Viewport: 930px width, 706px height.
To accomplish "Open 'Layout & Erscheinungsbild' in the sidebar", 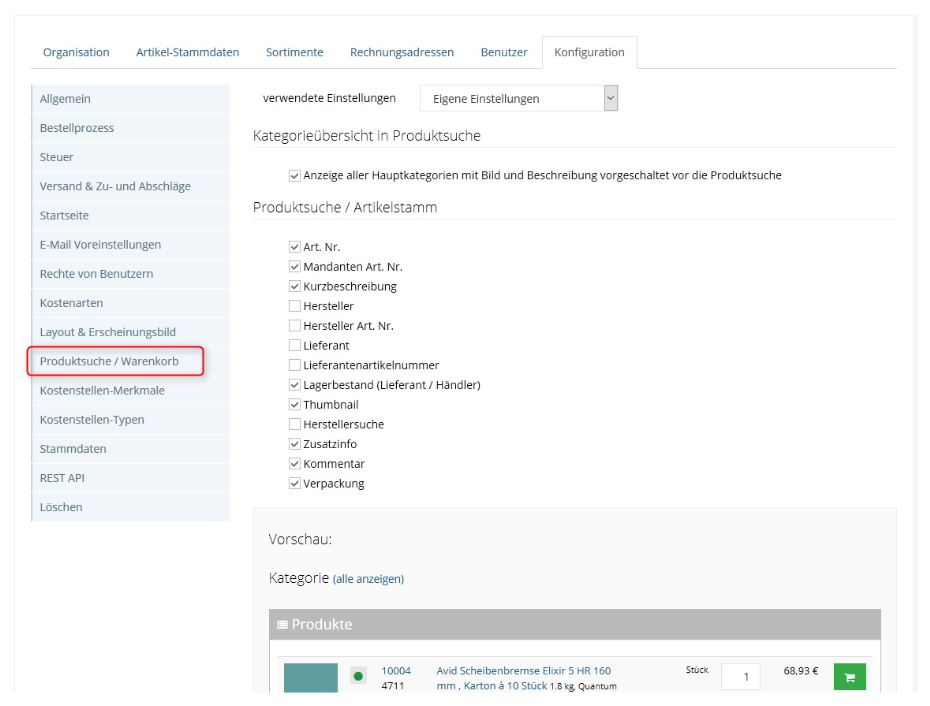I will (x=107, y=332).
